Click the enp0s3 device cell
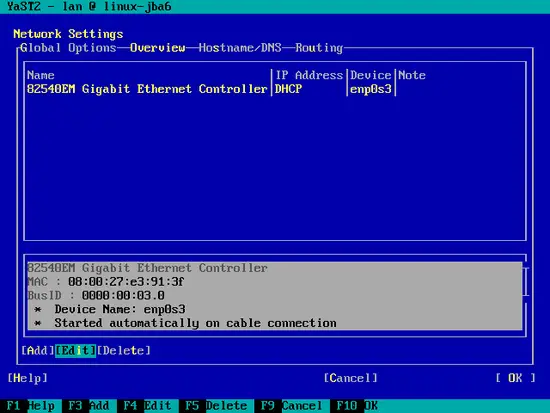The width and height of the screenshot is (550, 413). [371, 89]
